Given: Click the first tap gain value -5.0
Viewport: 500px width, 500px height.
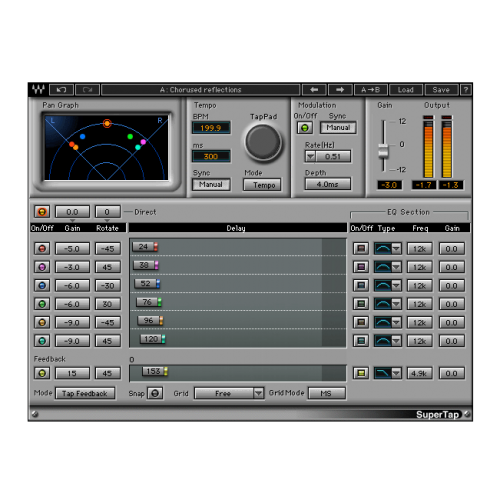Looking at the screenshot, I should tap(72, 249).
